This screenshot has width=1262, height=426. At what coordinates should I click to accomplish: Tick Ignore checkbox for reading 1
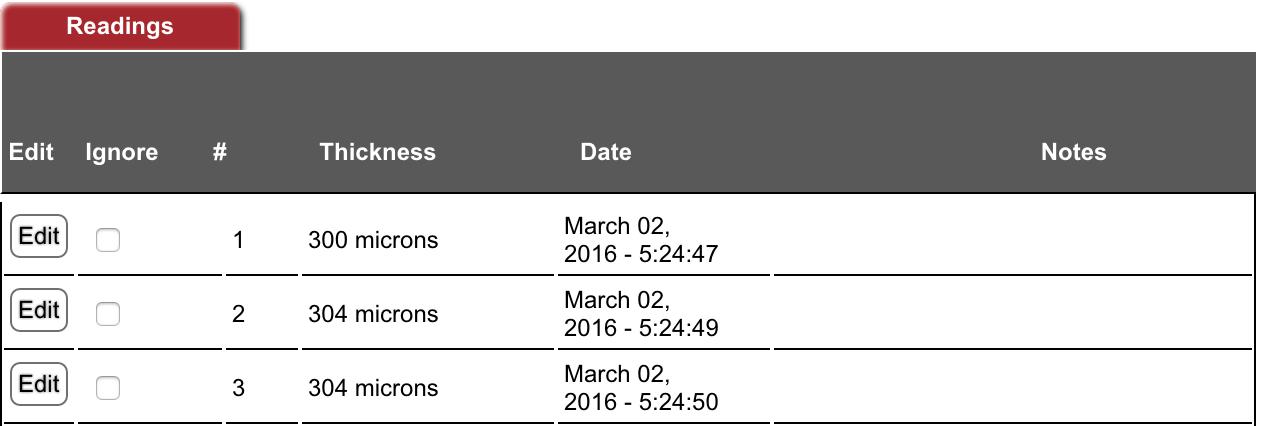pyautogui.click(x=107, y=240)
